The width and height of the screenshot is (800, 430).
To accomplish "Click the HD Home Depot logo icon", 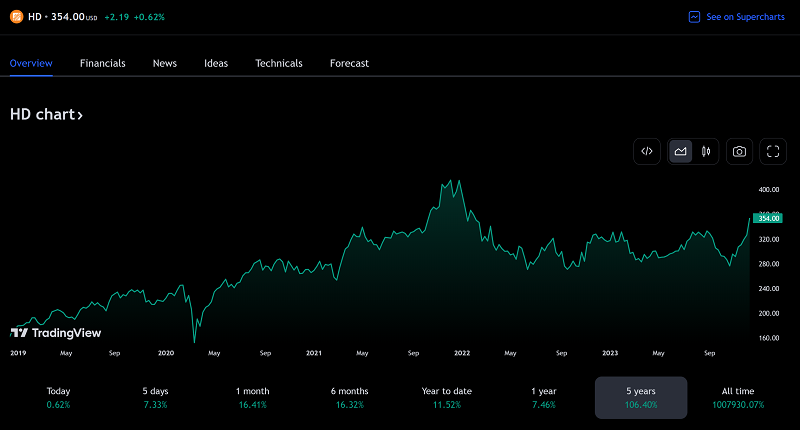I will point(16,16).
